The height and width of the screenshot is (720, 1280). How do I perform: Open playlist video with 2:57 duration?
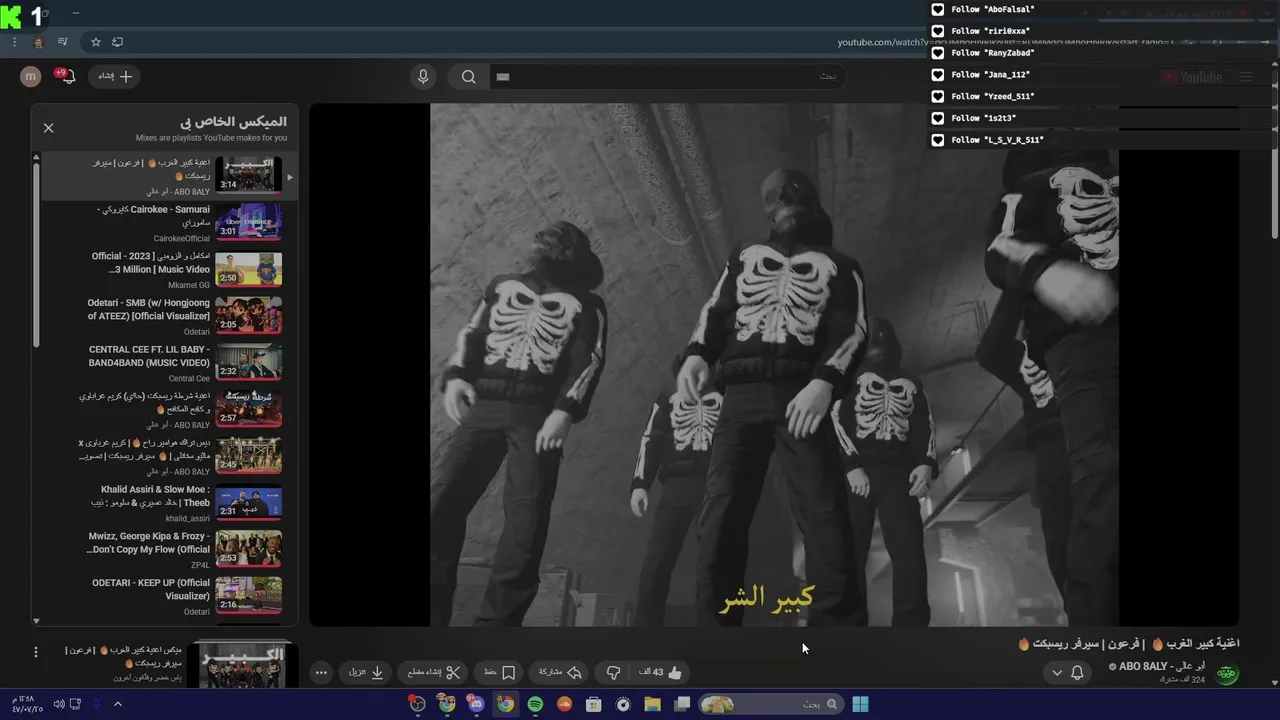pos(248,409)
